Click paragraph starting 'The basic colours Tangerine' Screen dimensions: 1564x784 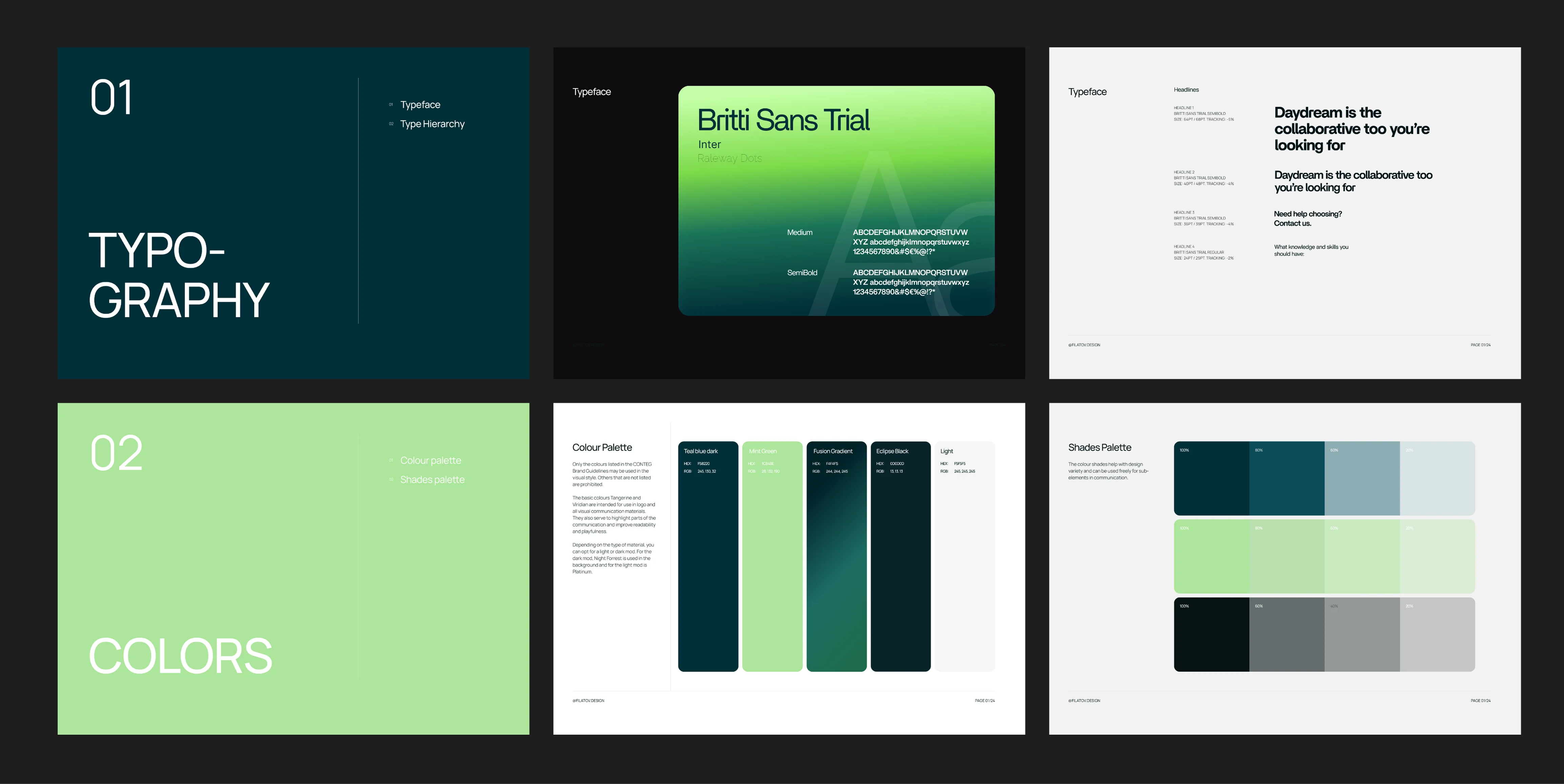point(614,514)
